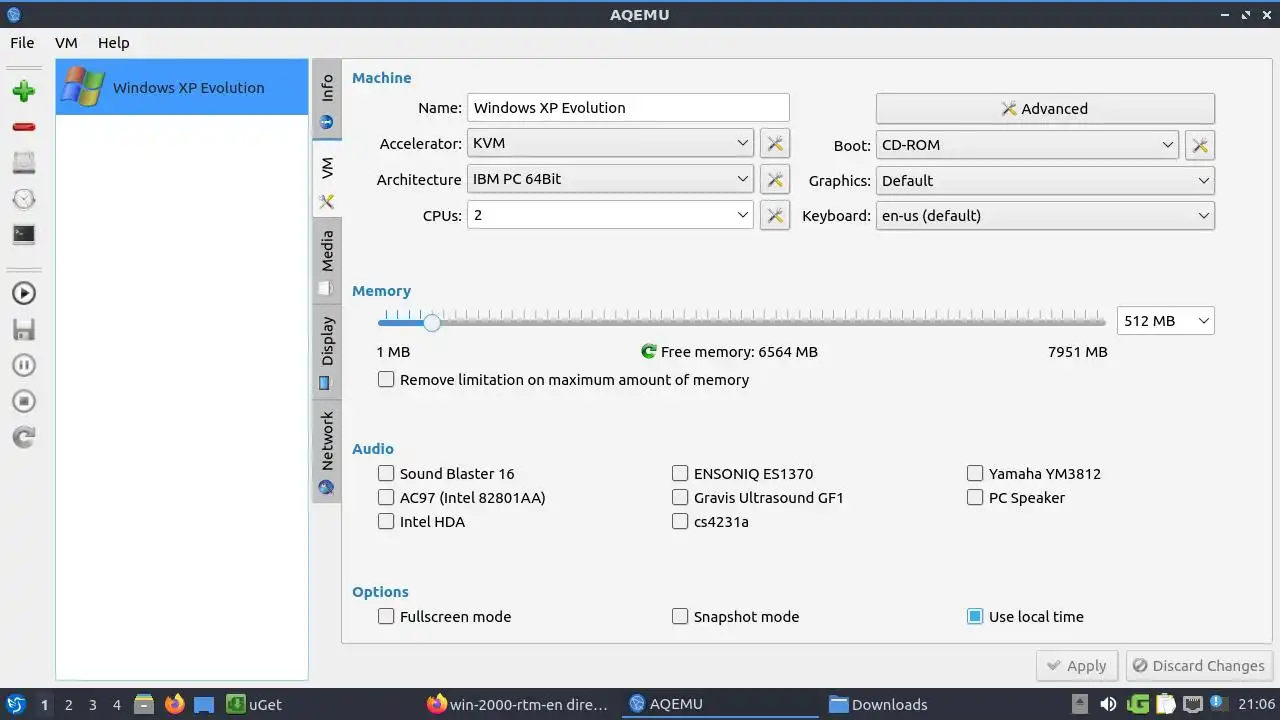The image size is (1280, 720).
Task: Switch to Downloads window on taskbar
Action: (x=878, y=704)
